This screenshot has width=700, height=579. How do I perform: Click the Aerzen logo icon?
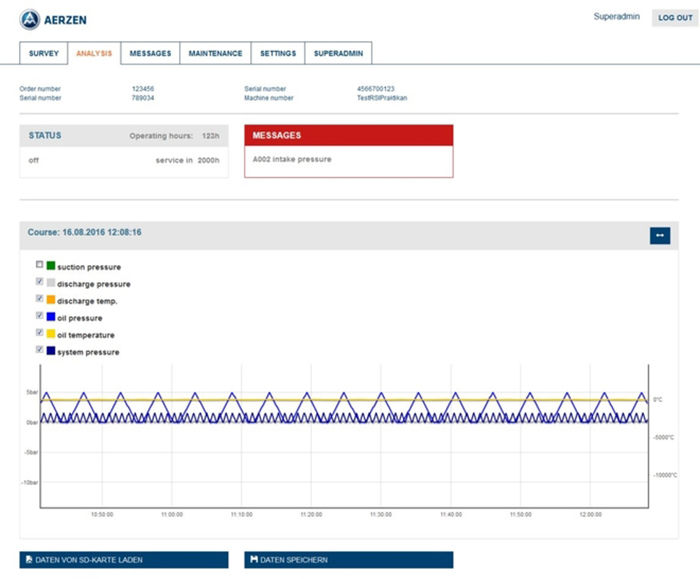(x=30, y=20)
